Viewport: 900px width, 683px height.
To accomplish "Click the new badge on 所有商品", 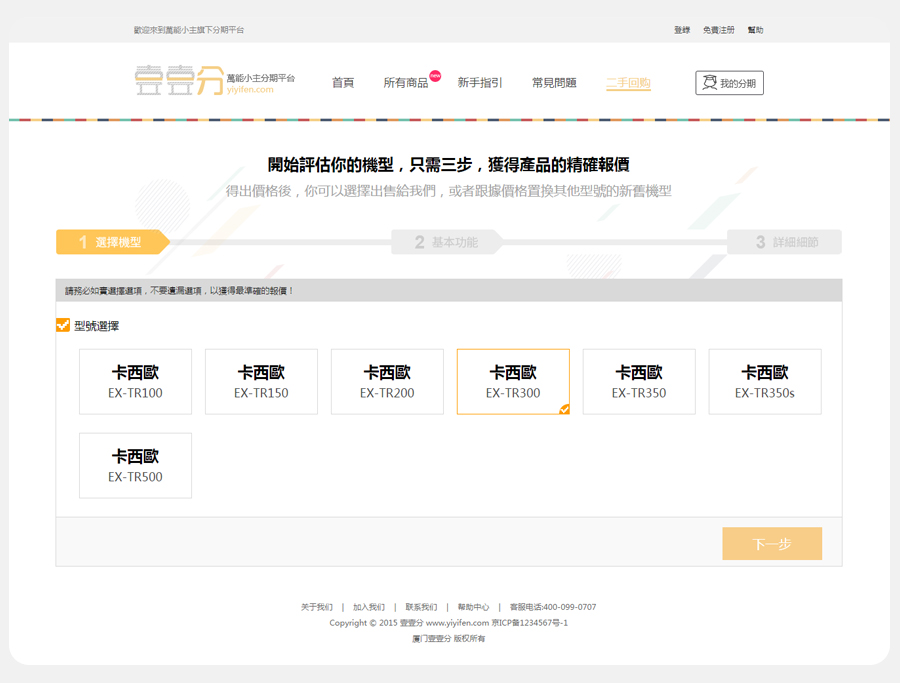I will (x=436, y=75).
